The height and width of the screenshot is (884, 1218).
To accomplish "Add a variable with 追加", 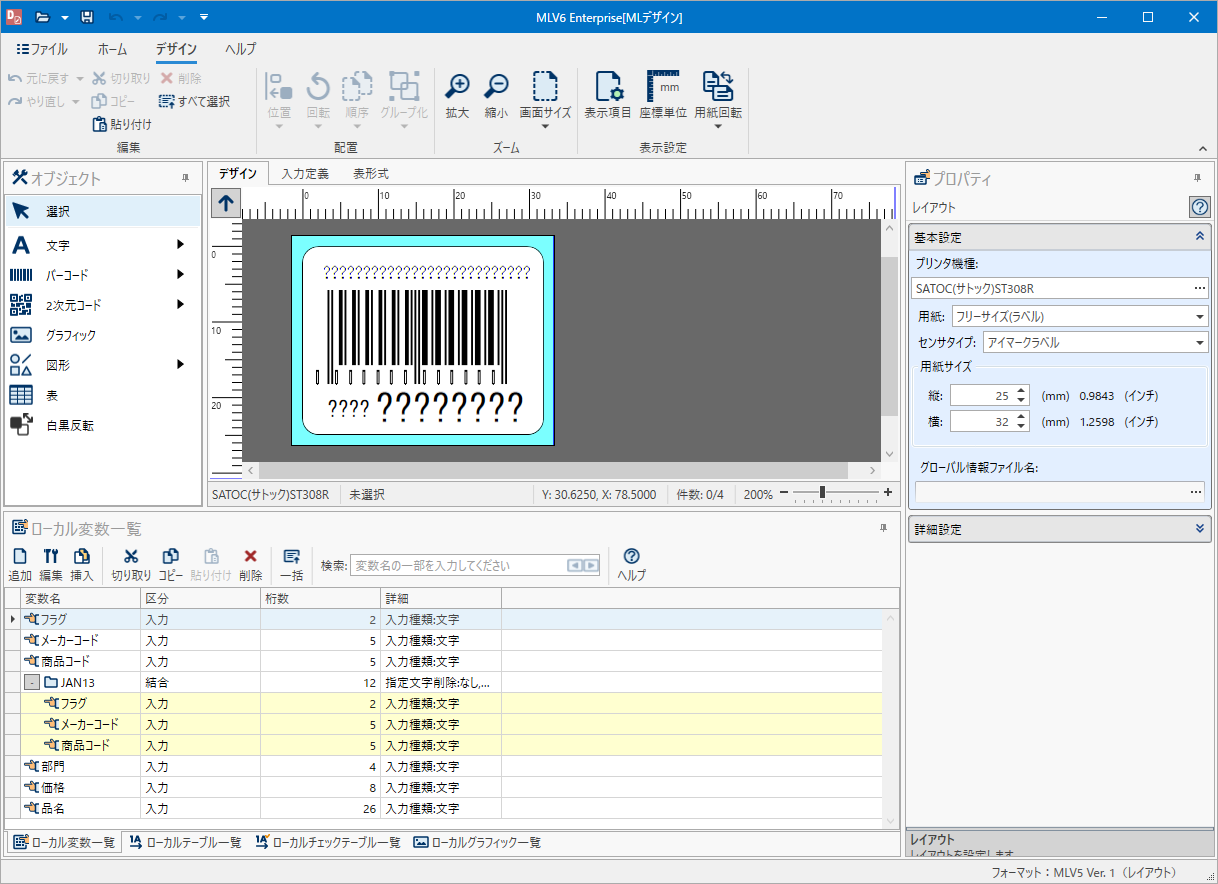I will click(x=20, y=565).
